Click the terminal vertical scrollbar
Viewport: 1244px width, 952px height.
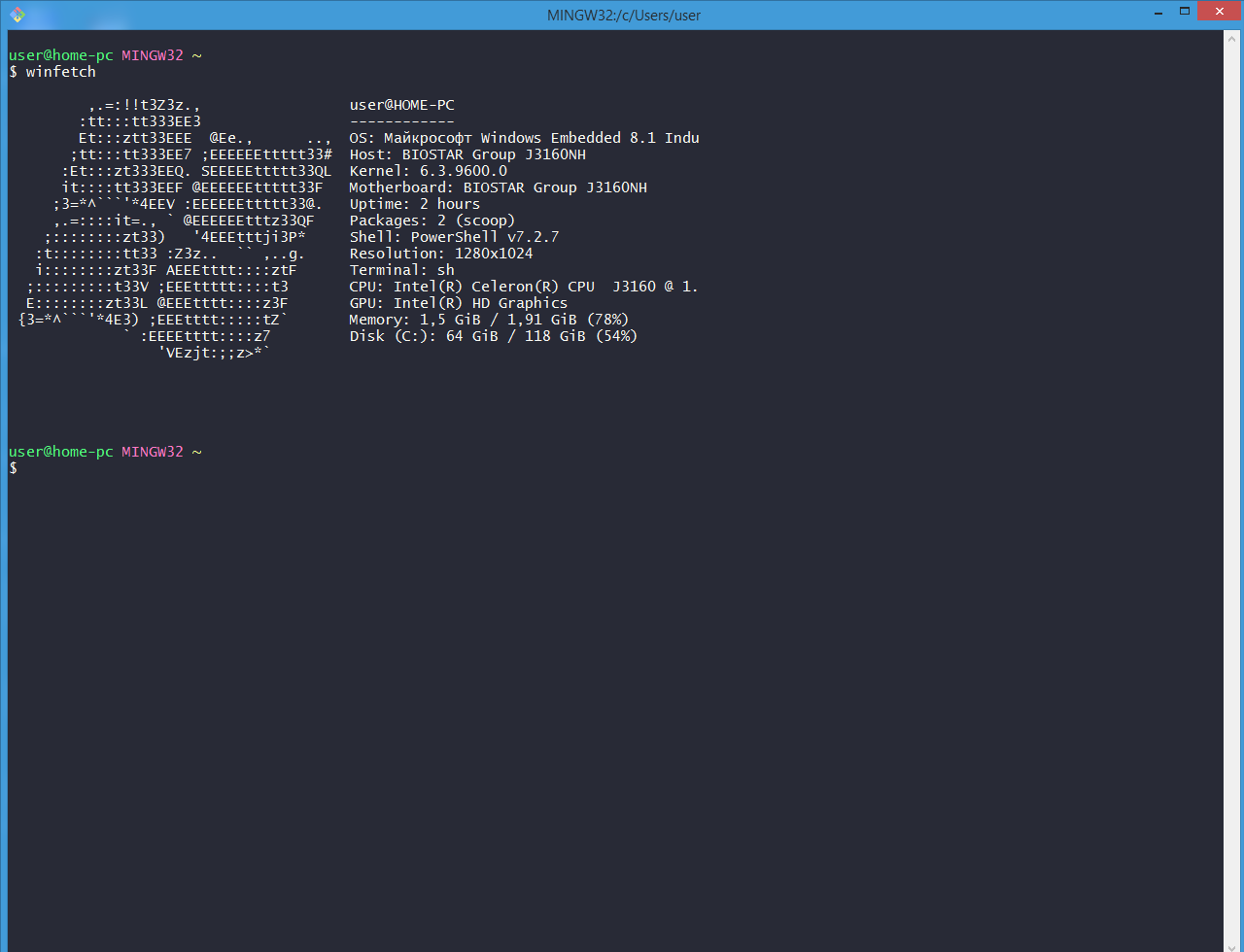point(1229,491)
